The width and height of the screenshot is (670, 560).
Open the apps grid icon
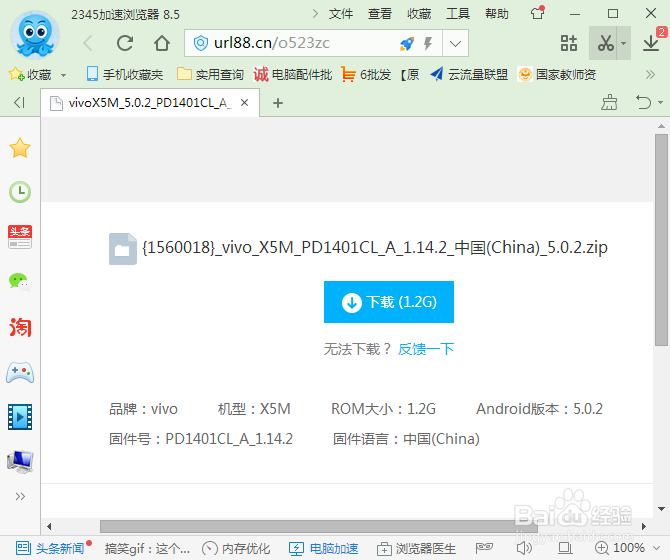tap(569, 43)
